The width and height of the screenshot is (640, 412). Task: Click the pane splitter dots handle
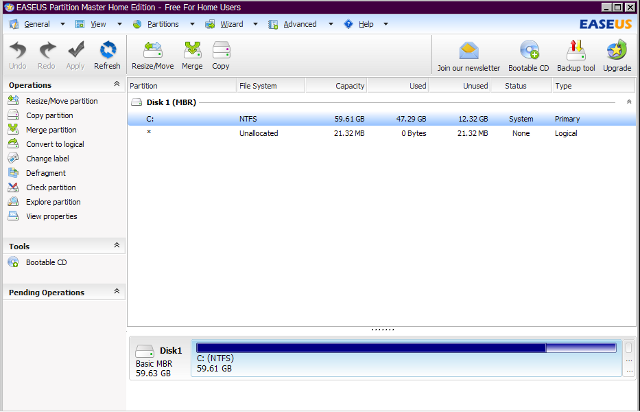pyautogui.click(x=383, y=329)
